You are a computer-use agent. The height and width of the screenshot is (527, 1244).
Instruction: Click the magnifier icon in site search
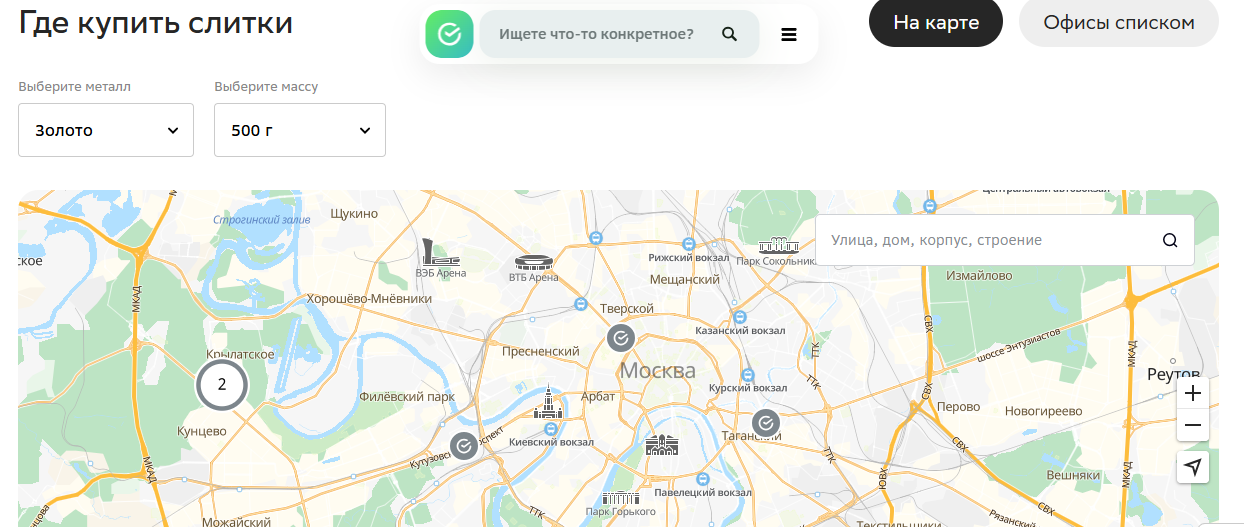tap(729, 35)
